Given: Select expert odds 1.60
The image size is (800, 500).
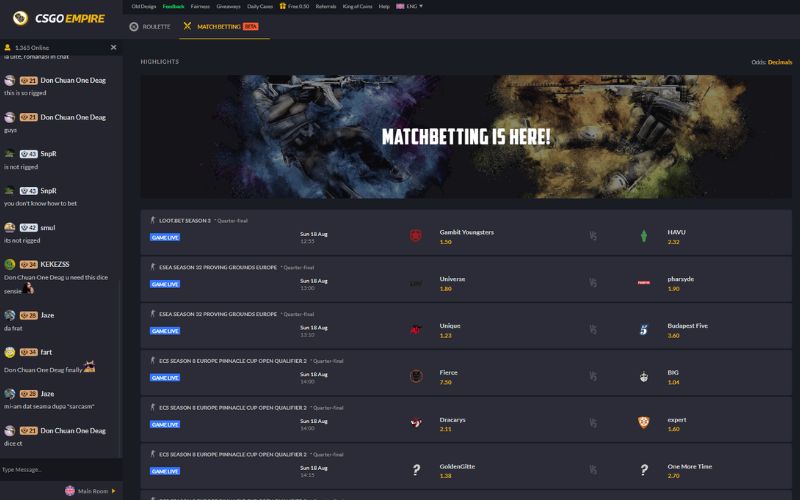Looking at the screenshot, I should [x=673, y=430].
